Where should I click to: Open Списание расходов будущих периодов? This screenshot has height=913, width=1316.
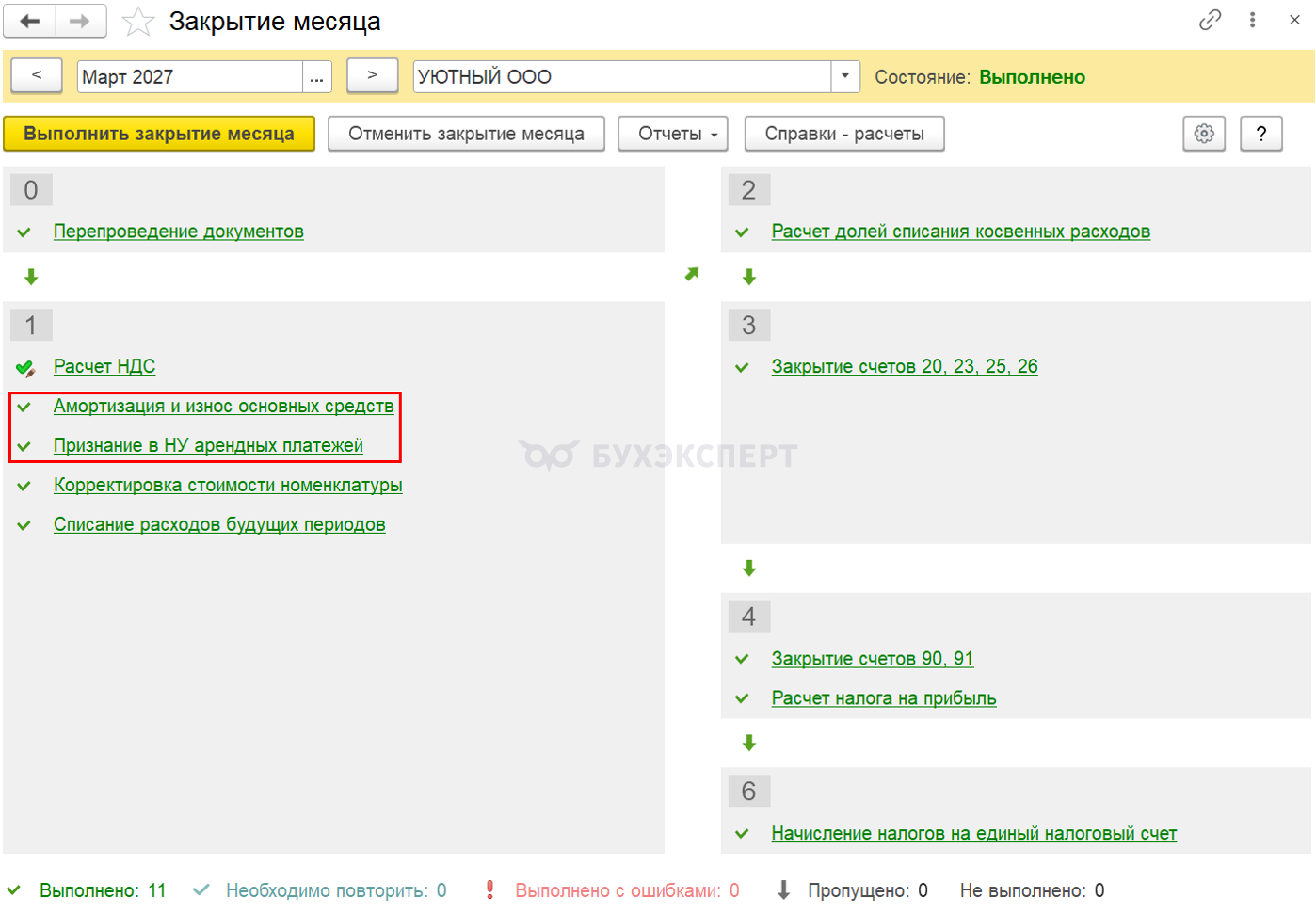click(219, 524)
